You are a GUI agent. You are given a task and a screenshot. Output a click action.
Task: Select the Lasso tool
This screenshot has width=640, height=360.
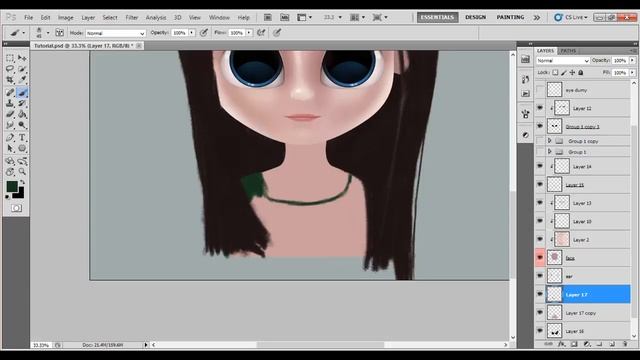(x=10, y=69)
